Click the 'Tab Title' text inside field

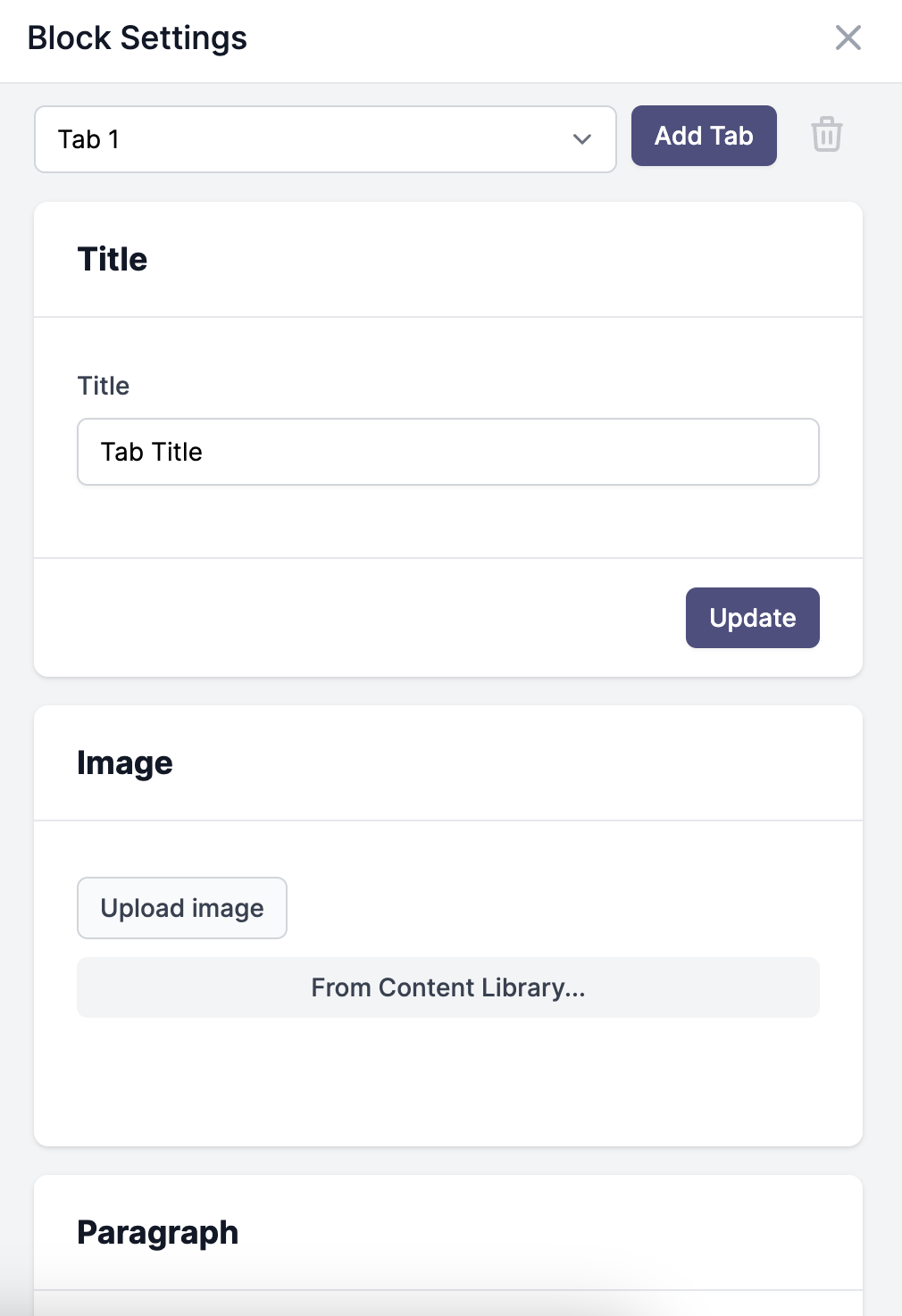(x=152, y=452)
